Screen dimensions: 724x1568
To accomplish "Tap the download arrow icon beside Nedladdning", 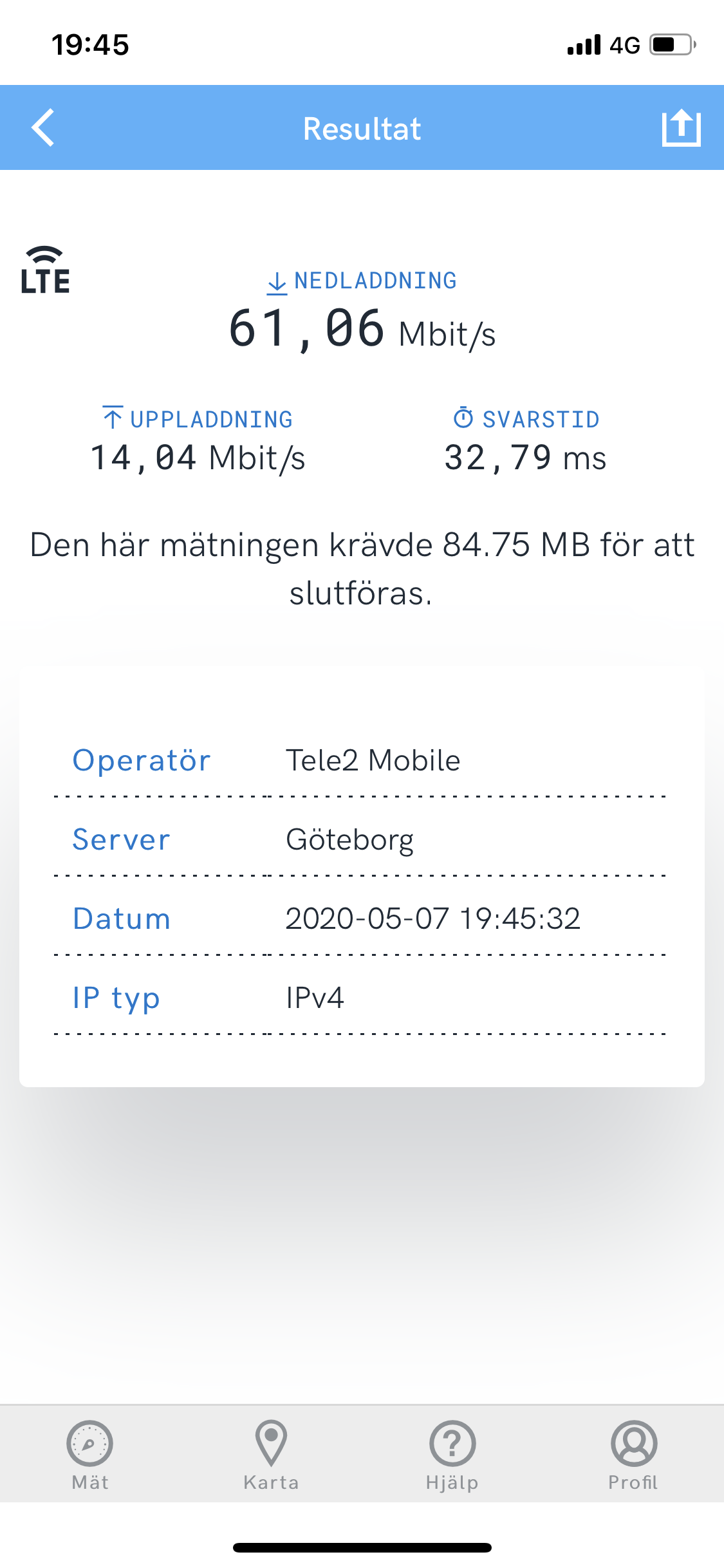I will pyautogui.click(x=277, y=283).
